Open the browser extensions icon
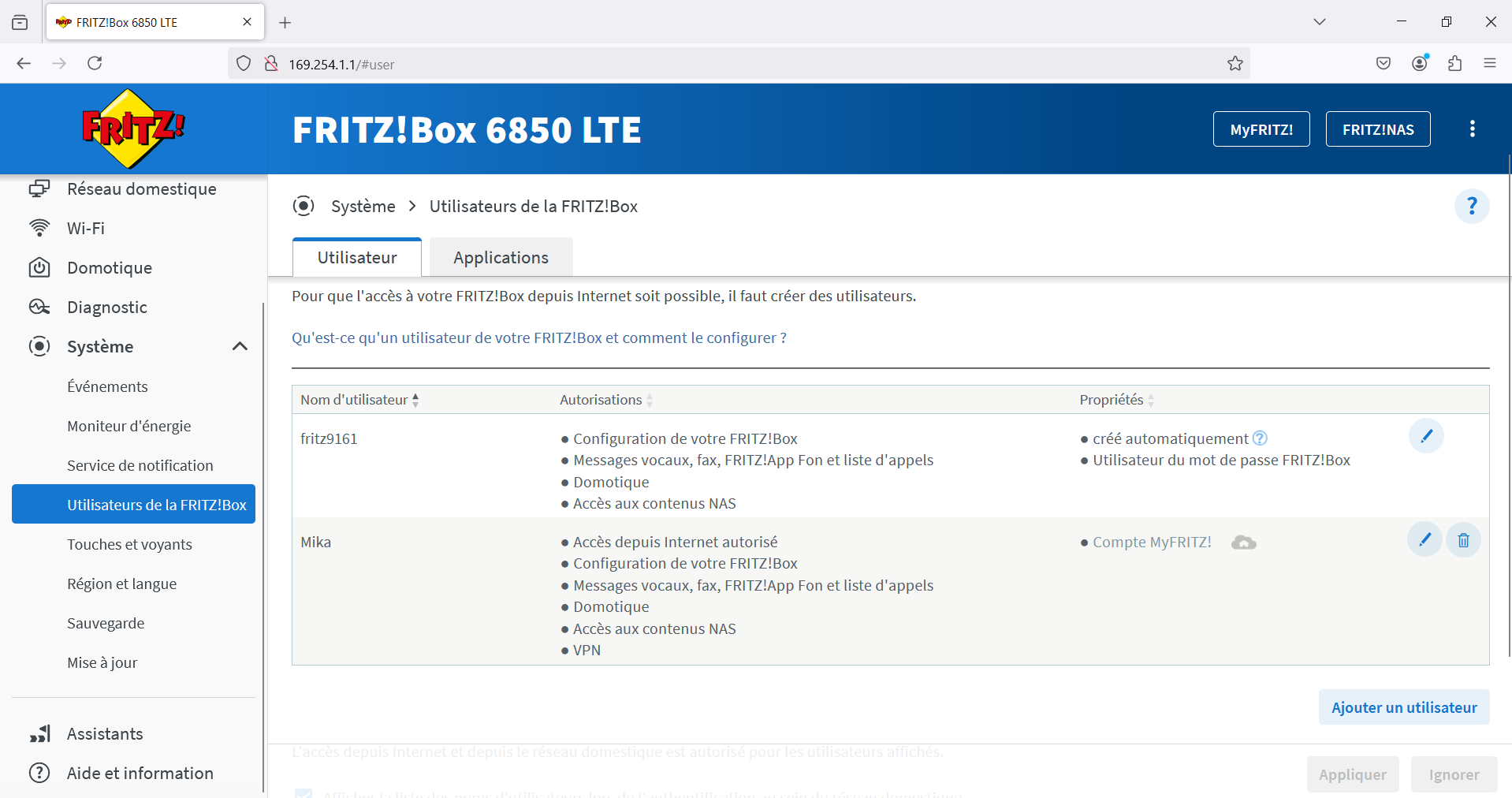1512x798 pixels. (1454, 63)
